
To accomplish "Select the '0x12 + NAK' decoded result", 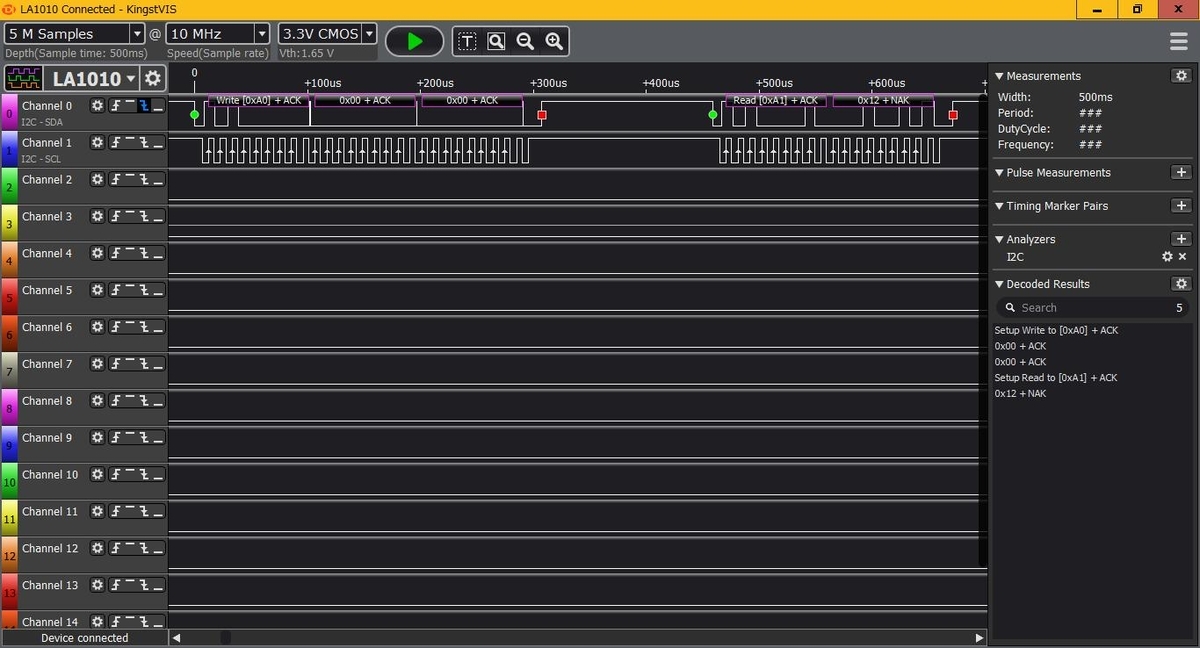I will [x=1020, y=394].
